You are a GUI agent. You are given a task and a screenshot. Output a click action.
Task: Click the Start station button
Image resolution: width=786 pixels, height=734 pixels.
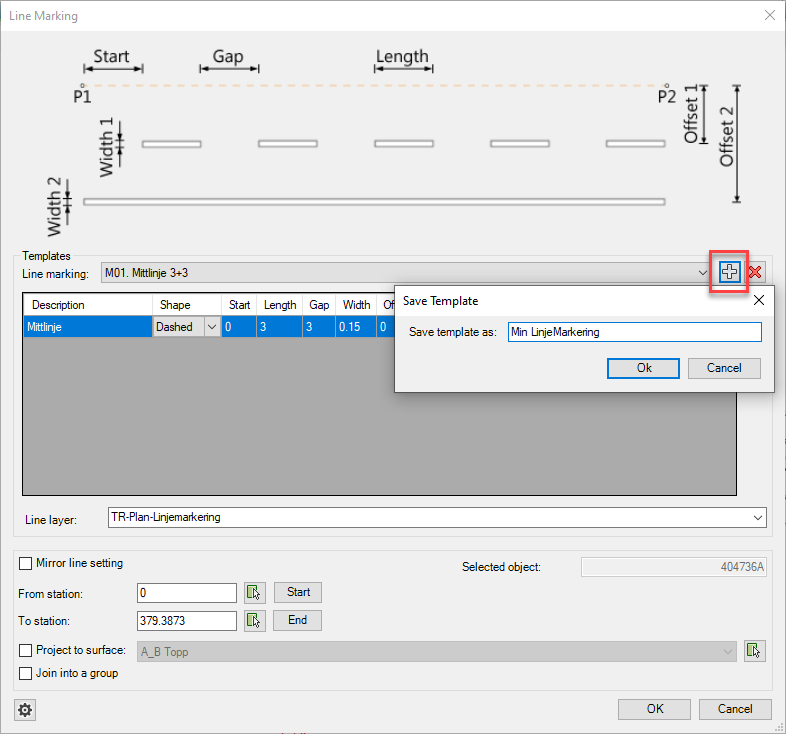pos(298,592)
